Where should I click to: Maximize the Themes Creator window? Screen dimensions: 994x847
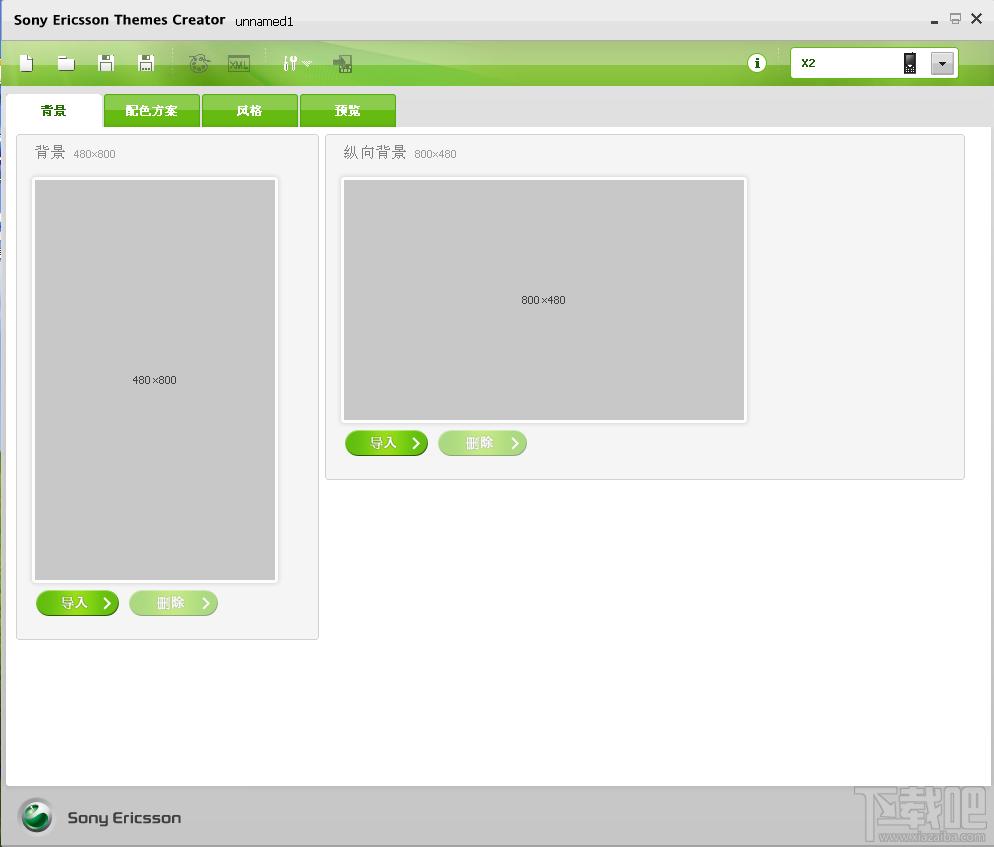tap(955, 19)
